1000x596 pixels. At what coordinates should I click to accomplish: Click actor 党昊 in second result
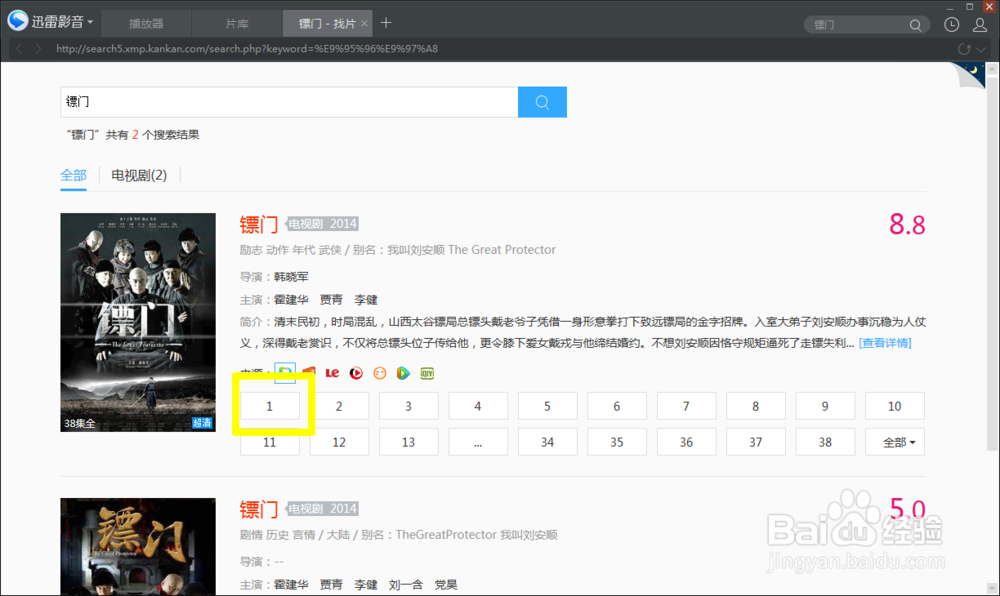(446, 585)
